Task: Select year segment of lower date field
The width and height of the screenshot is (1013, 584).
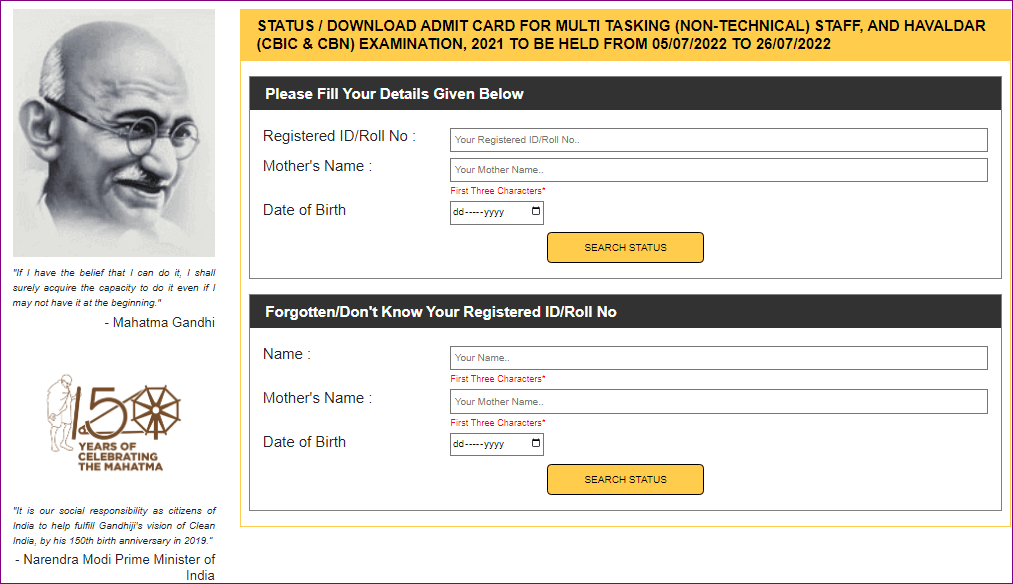Action: [493, 444]
